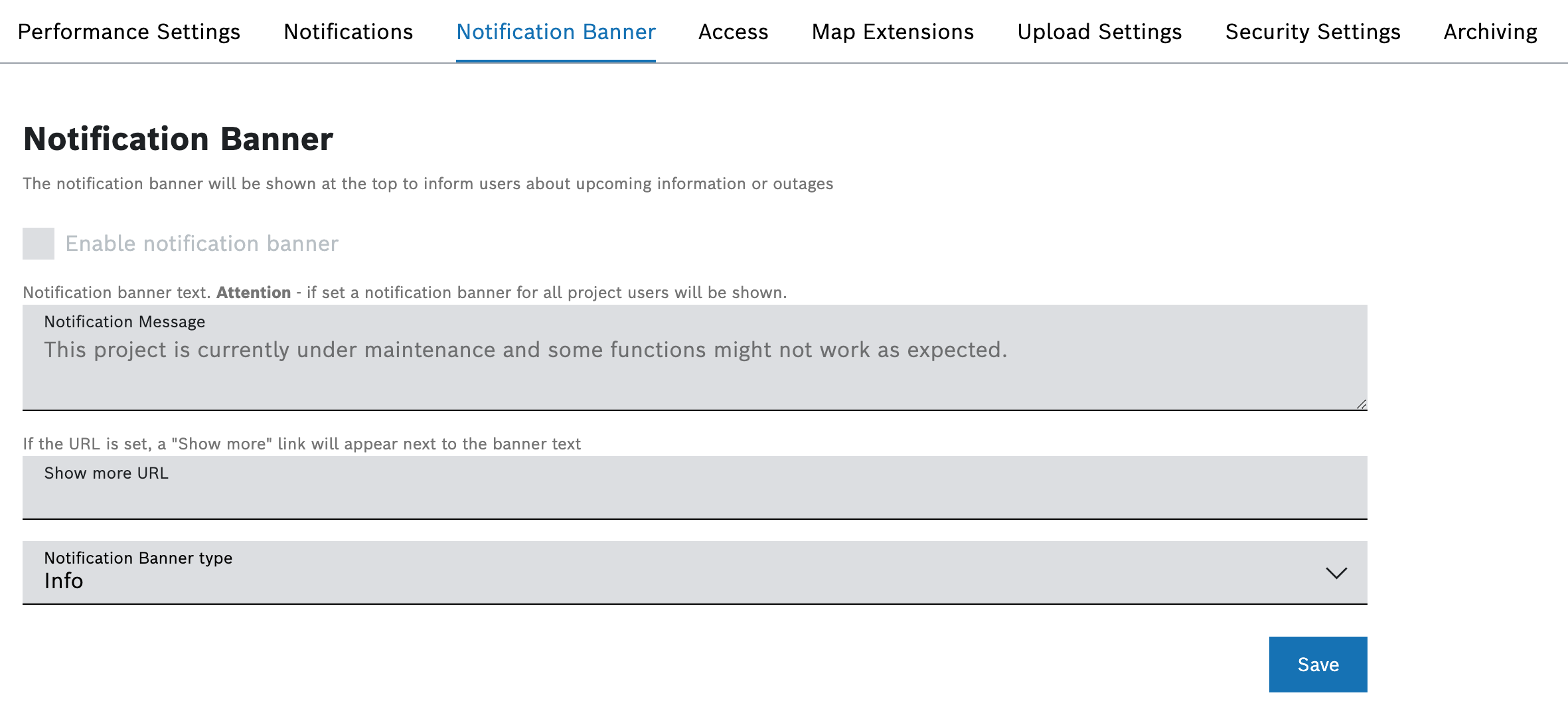Viewport: 1568px width, 713px height.
Task: Click the "Notification Banner type" field label
Action: [x=138, y=558]
